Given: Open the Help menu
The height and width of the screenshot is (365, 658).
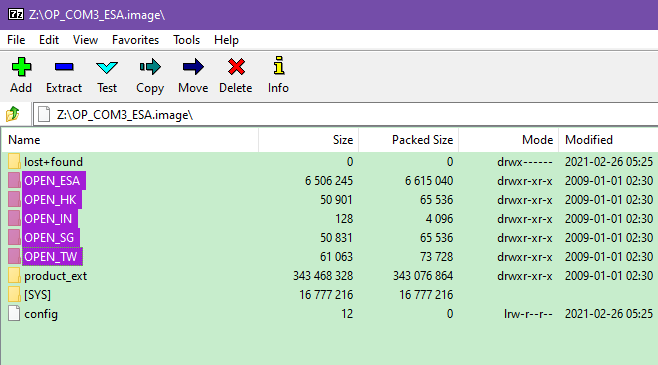Looking at the screenshot, I should [x=226, y=40].
